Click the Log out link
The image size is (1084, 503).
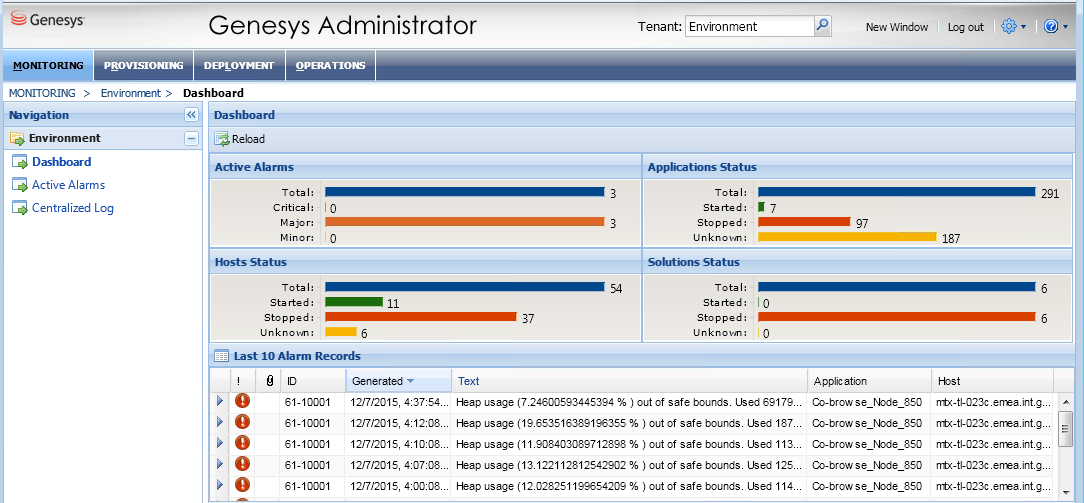965,27
